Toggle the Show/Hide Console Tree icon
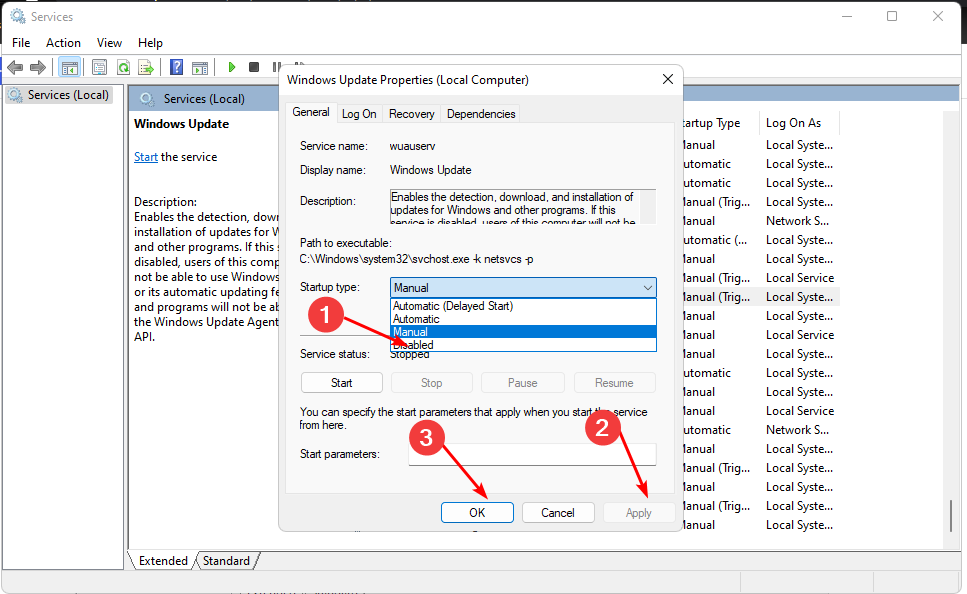 tap(70, 67)
